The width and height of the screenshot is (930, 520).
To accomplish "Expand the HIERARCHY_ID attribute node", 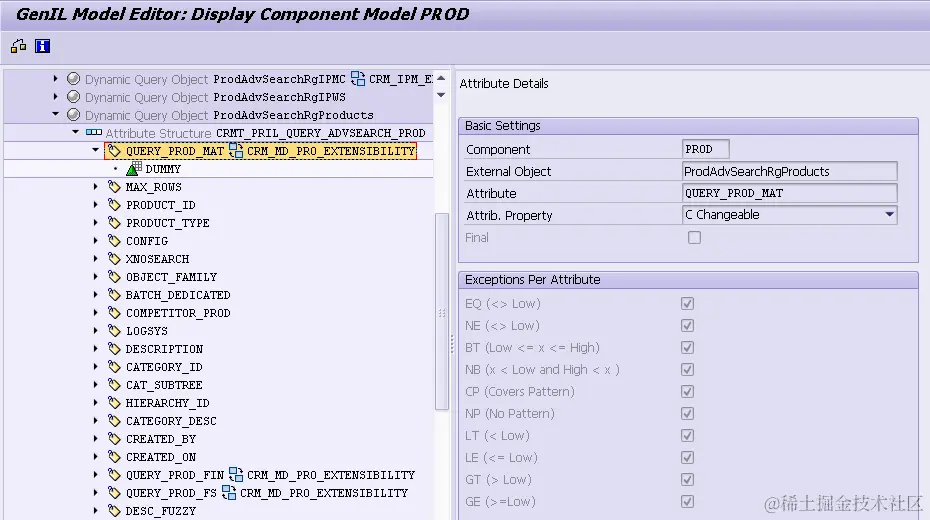I will click(95, 403).
